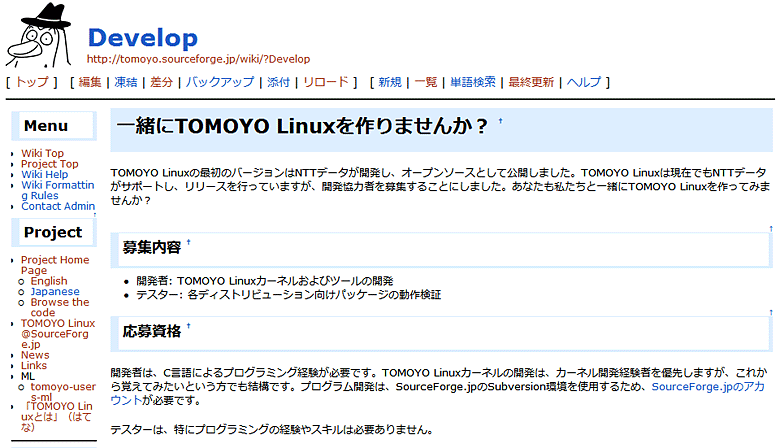Click anchor icon next to 募集内容 heading
780x448 pixels.
pos(189,242)
